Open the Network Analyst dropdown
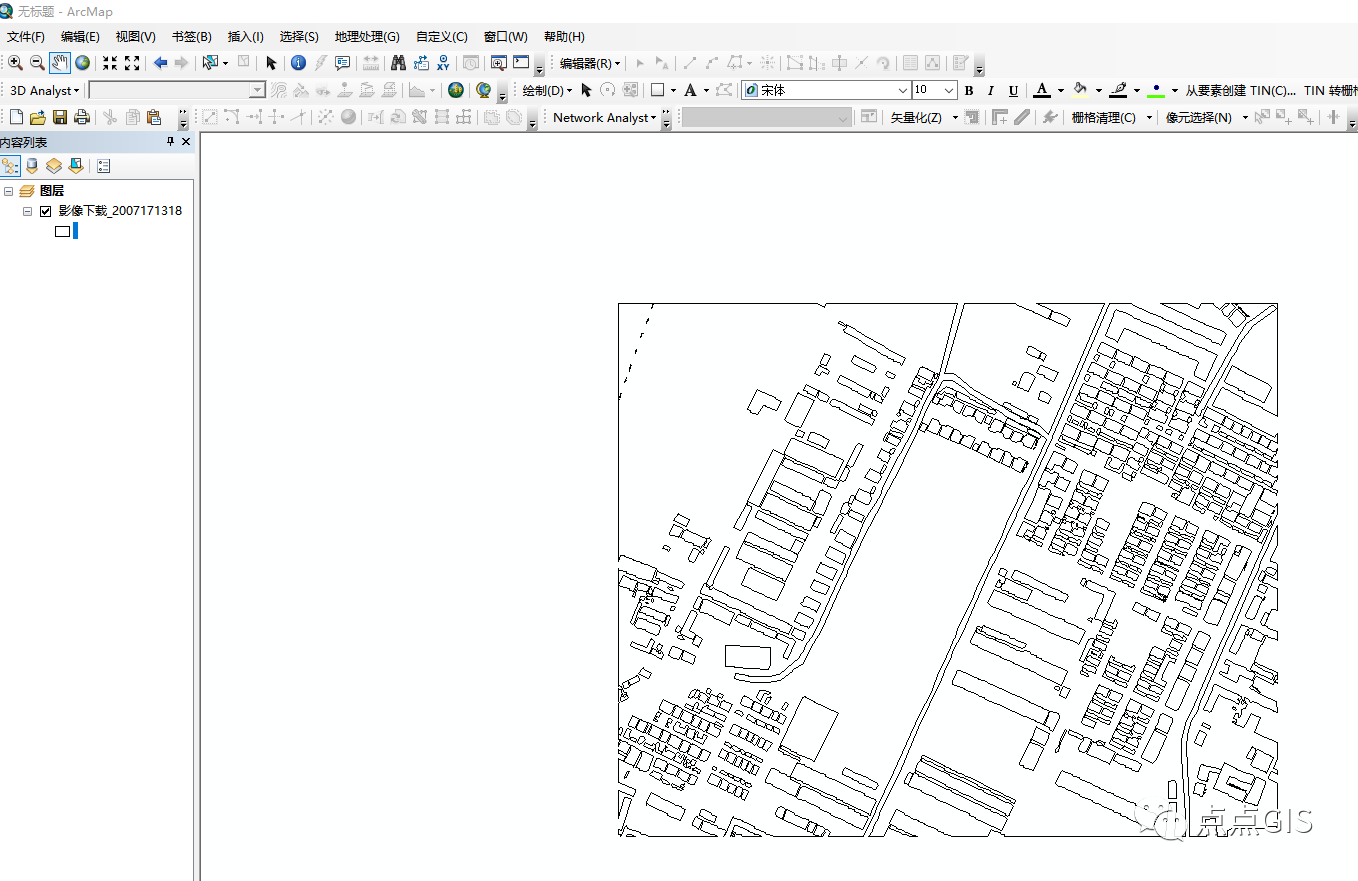Image resolution: width=1358 pixels, height=881 pixels. point(605,117)
